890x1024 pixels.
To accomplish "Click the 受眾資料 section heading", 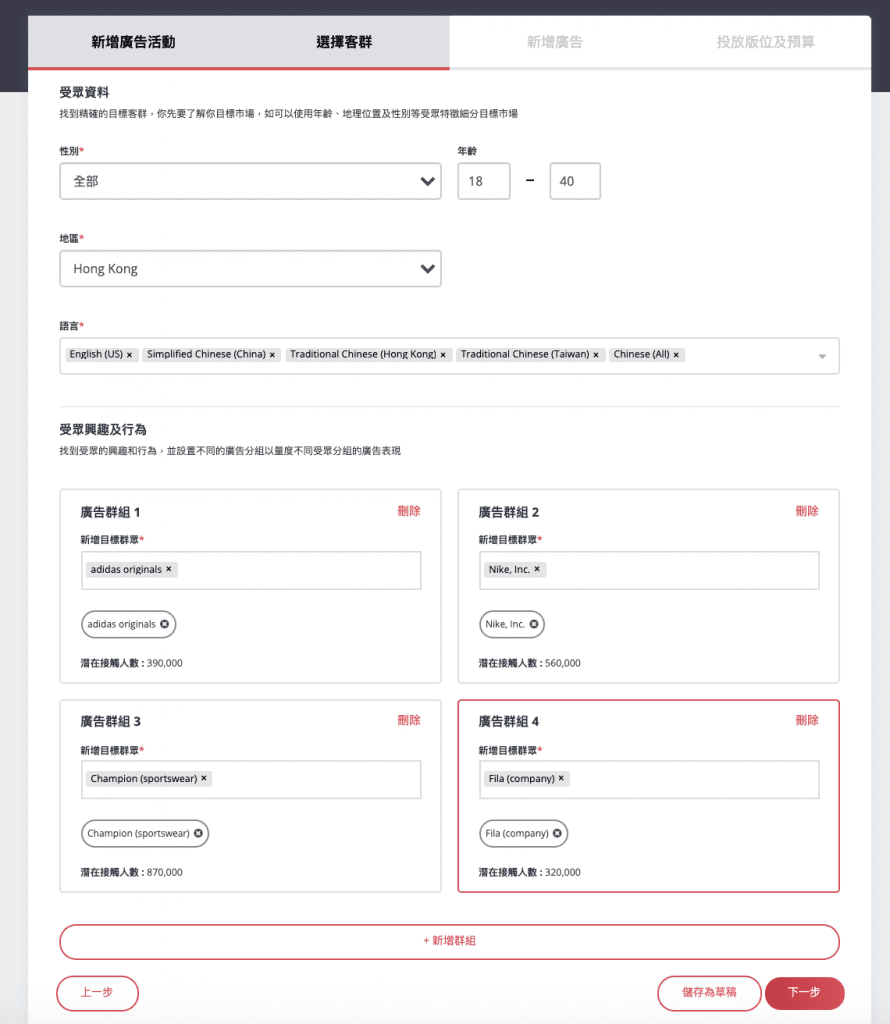I will (x=84, y=92).
